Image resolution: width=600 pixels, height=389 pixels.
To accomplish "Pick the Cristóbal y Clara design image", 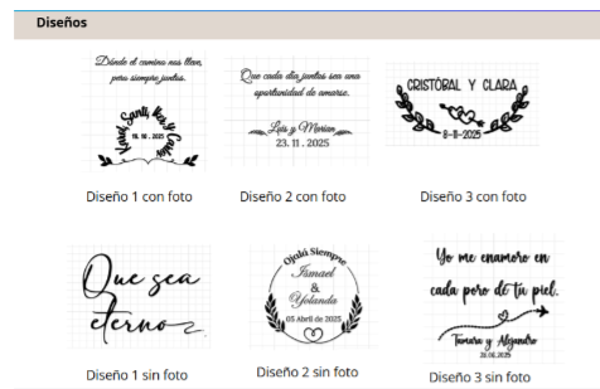I will pyautogui.click(x=462, y=104).
